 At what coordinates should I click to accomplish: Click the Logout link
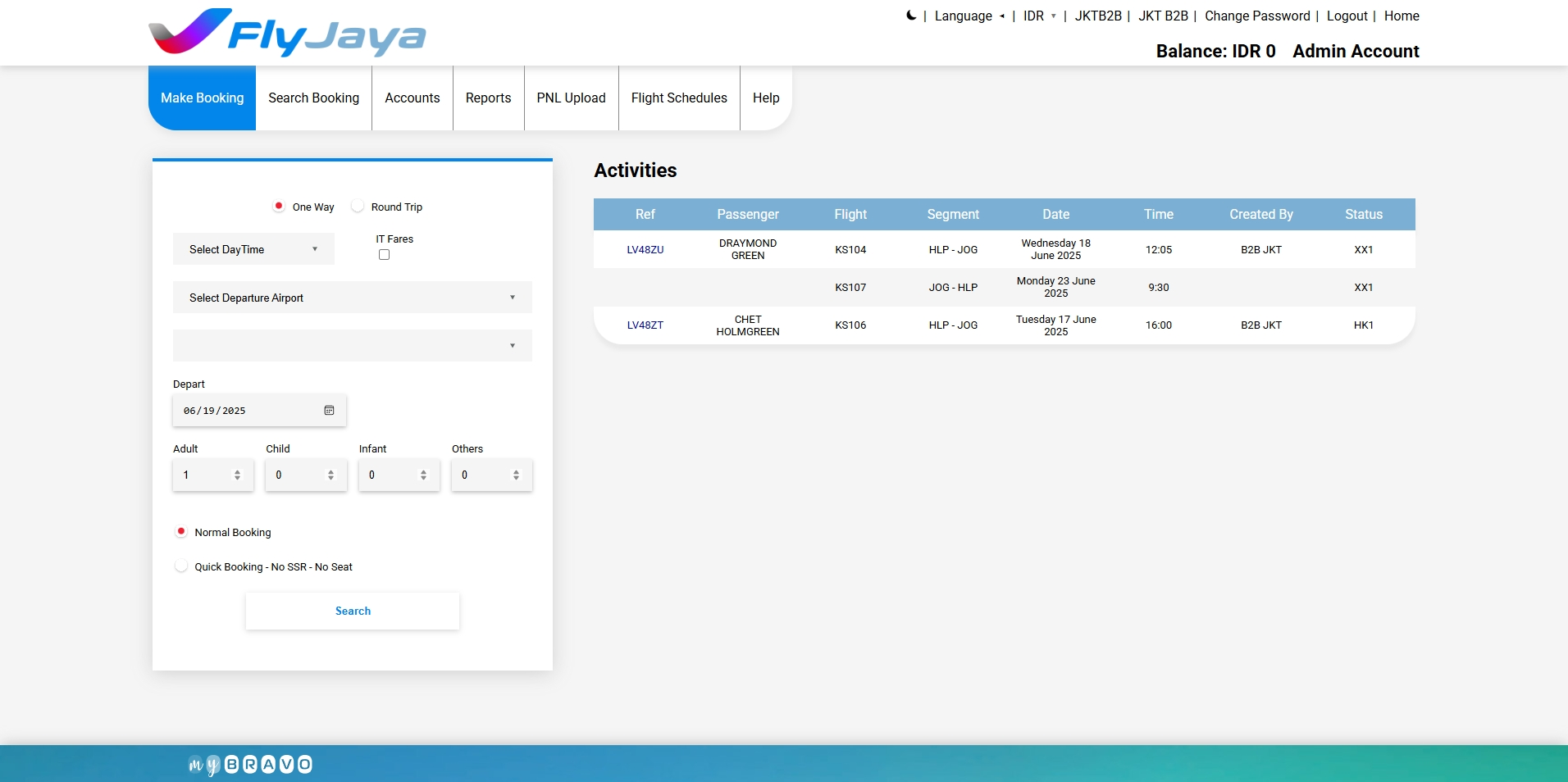click(1347, 16)
